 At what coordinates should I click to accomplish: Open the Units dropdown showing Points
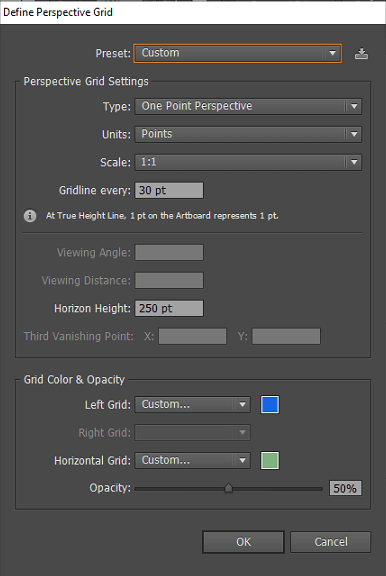(x=248, y=134)
